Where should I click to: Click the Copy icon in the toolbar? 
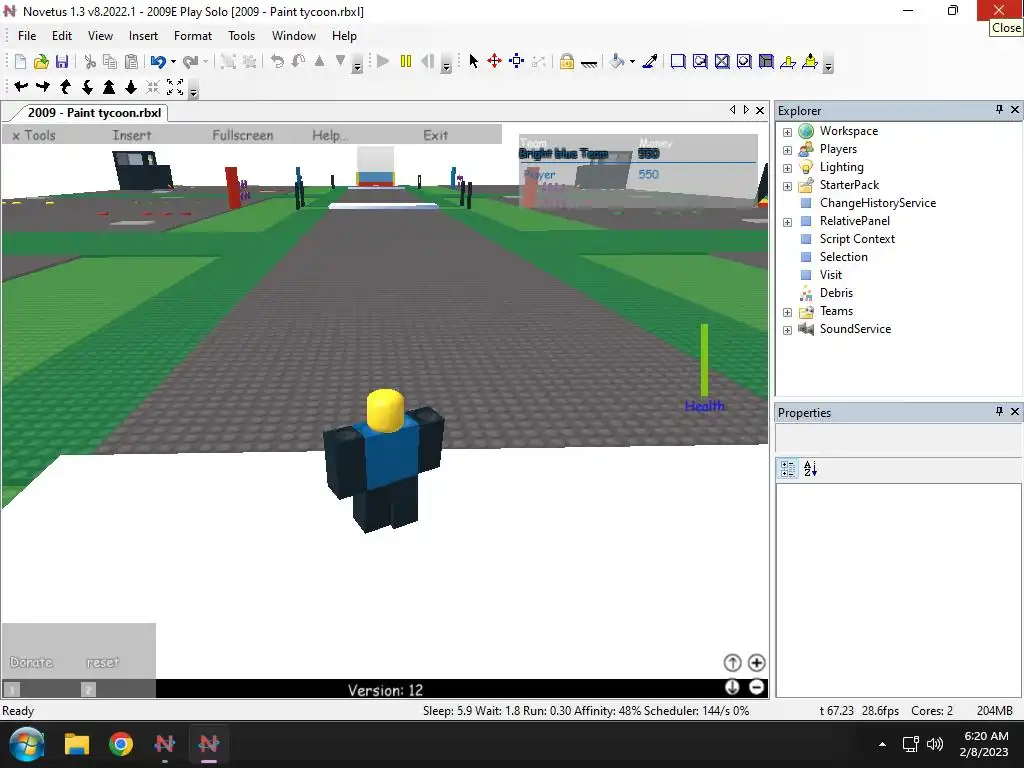[x=110, y=61]
